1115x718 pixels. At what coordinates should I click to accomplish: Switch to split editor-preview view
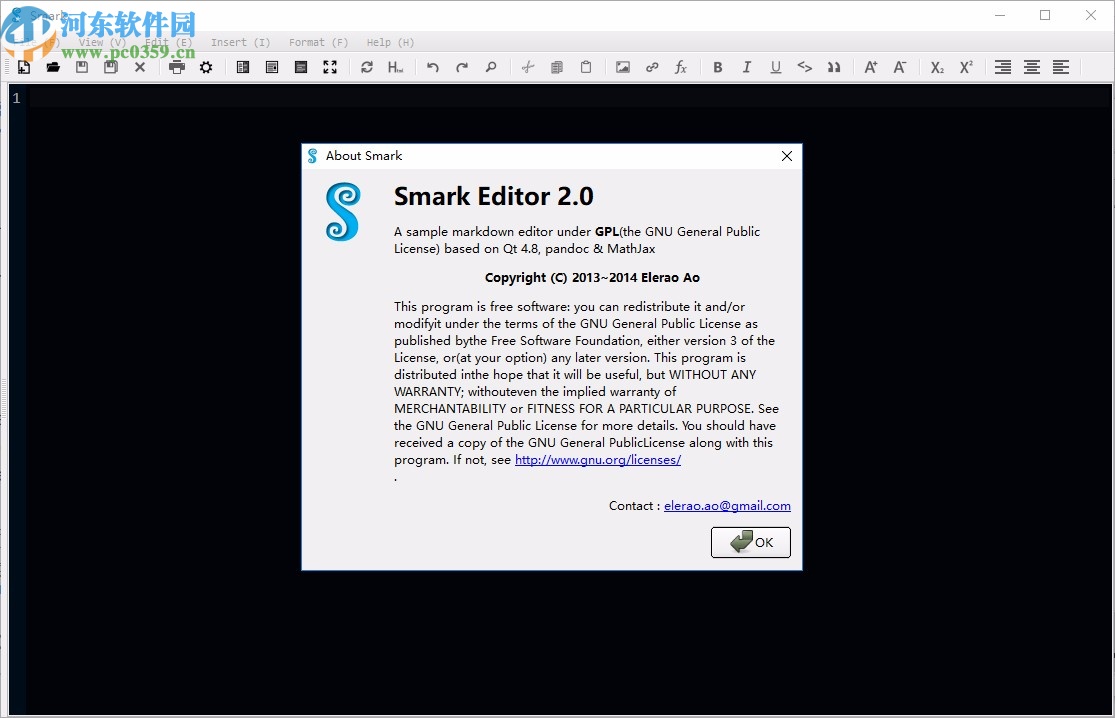click(242, 67)
